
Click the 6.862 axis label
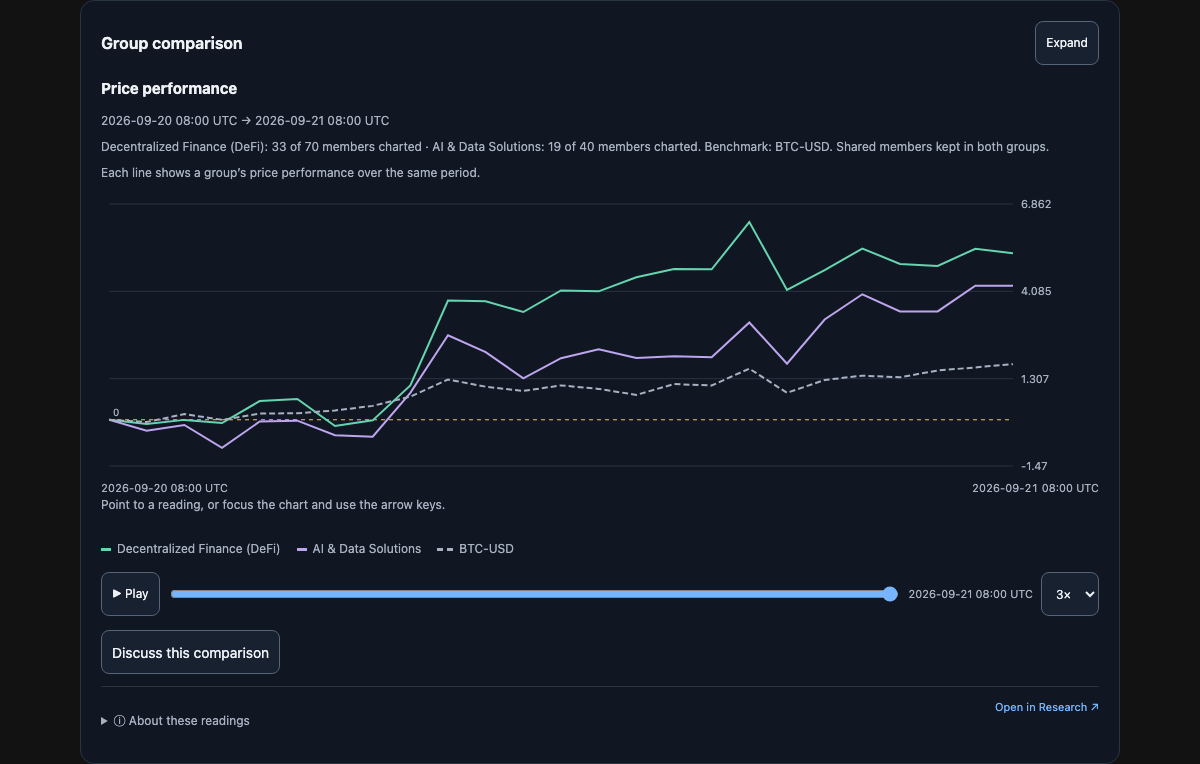pos(1036,204)
